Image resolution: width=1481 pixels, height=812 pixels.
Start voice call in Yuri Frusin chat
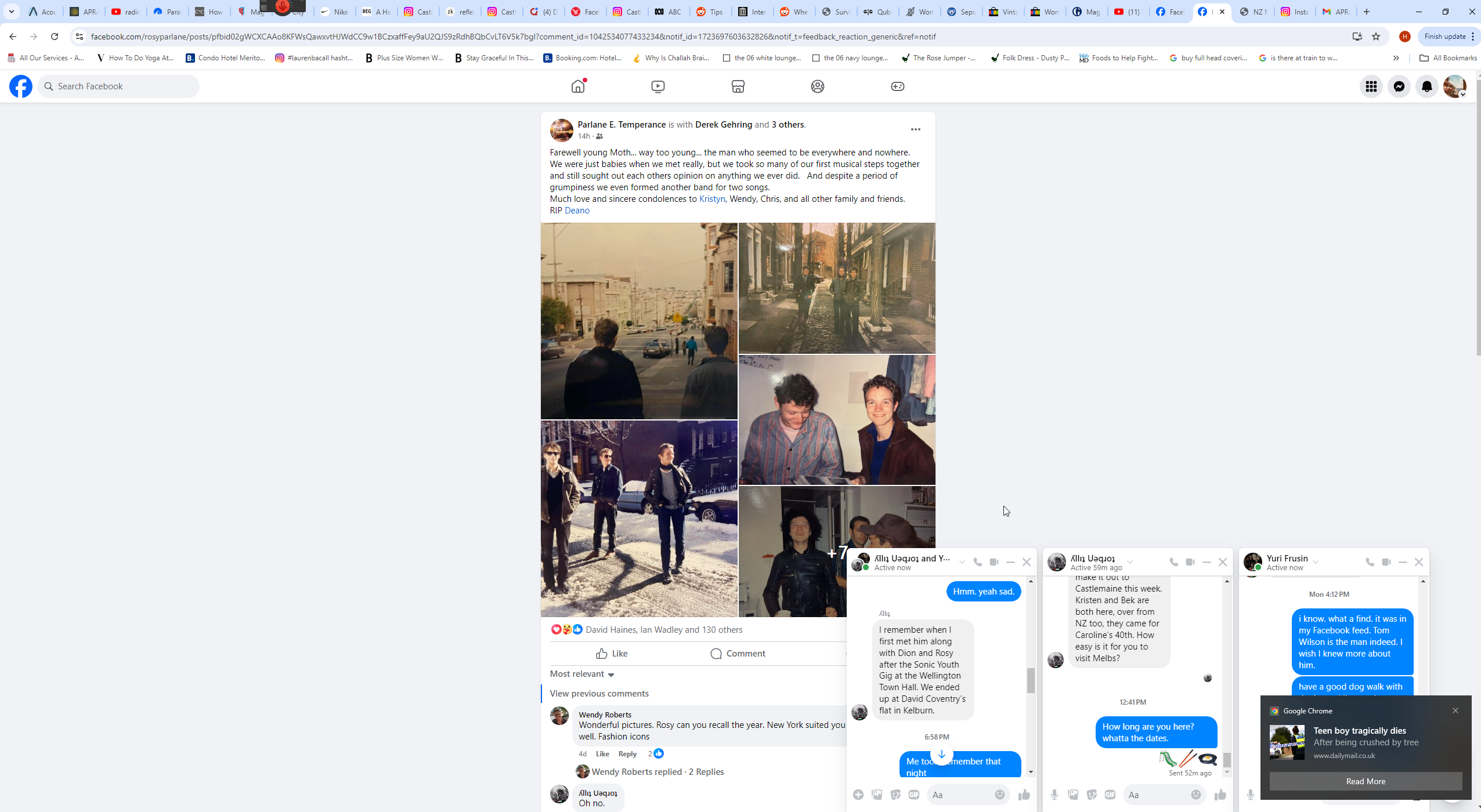point(1370,562)
